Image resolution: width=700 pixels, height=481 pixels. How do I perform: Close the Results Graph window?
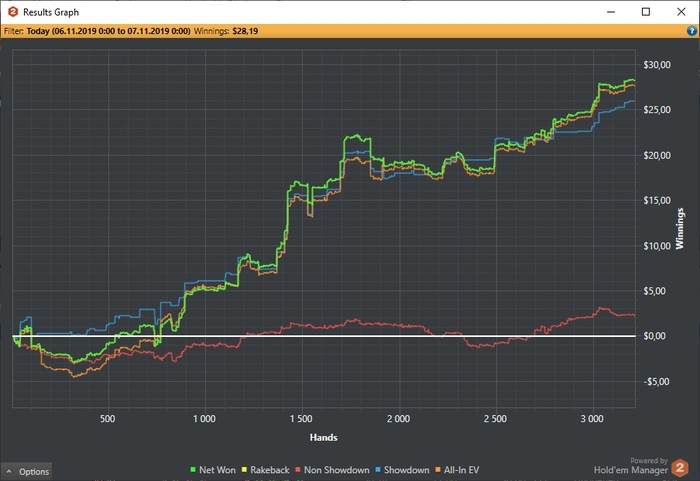pos(681,12)
